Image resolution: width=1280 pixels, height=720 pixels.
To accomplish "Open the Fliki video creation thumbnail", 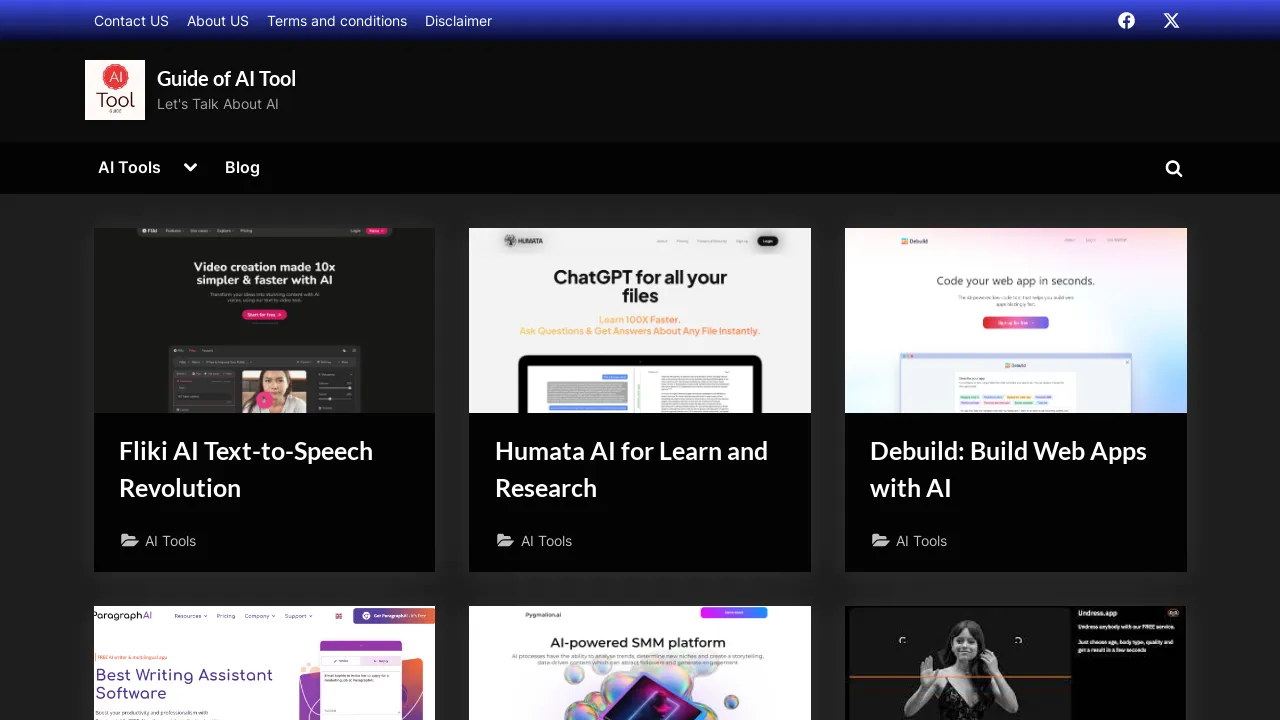I will tap(264, 320).
